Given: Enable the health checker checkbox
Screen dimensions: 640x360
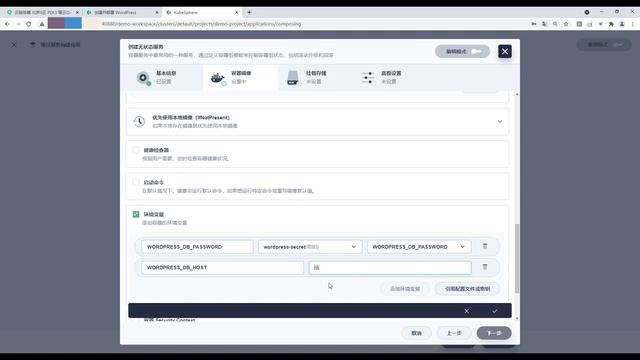Looking at the screenshot, I should point(136,150).
